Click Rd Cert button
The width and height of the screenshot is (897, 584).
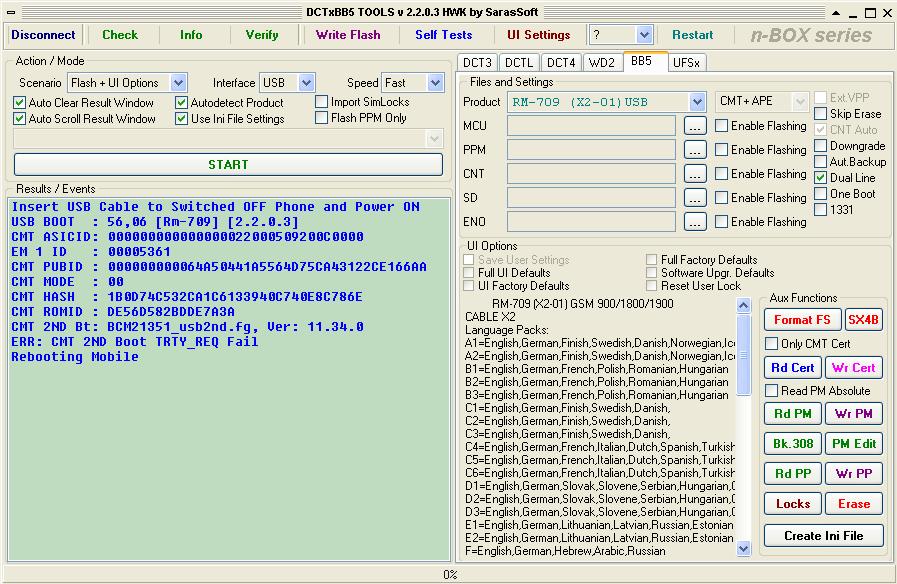click(793, 368)
